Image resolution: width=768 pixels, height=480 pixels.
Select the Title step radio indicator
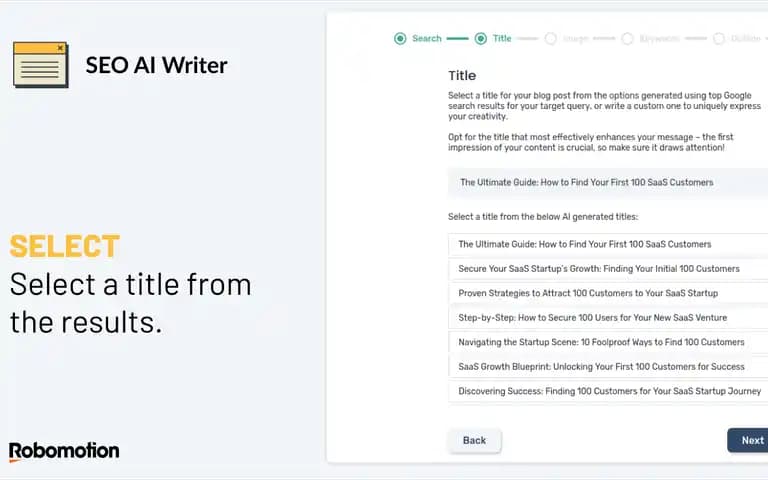point(481,39)
